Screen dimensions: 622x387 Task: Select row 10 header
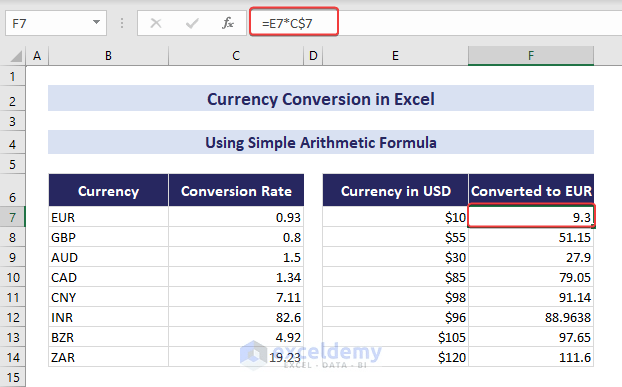click(13, 277)
